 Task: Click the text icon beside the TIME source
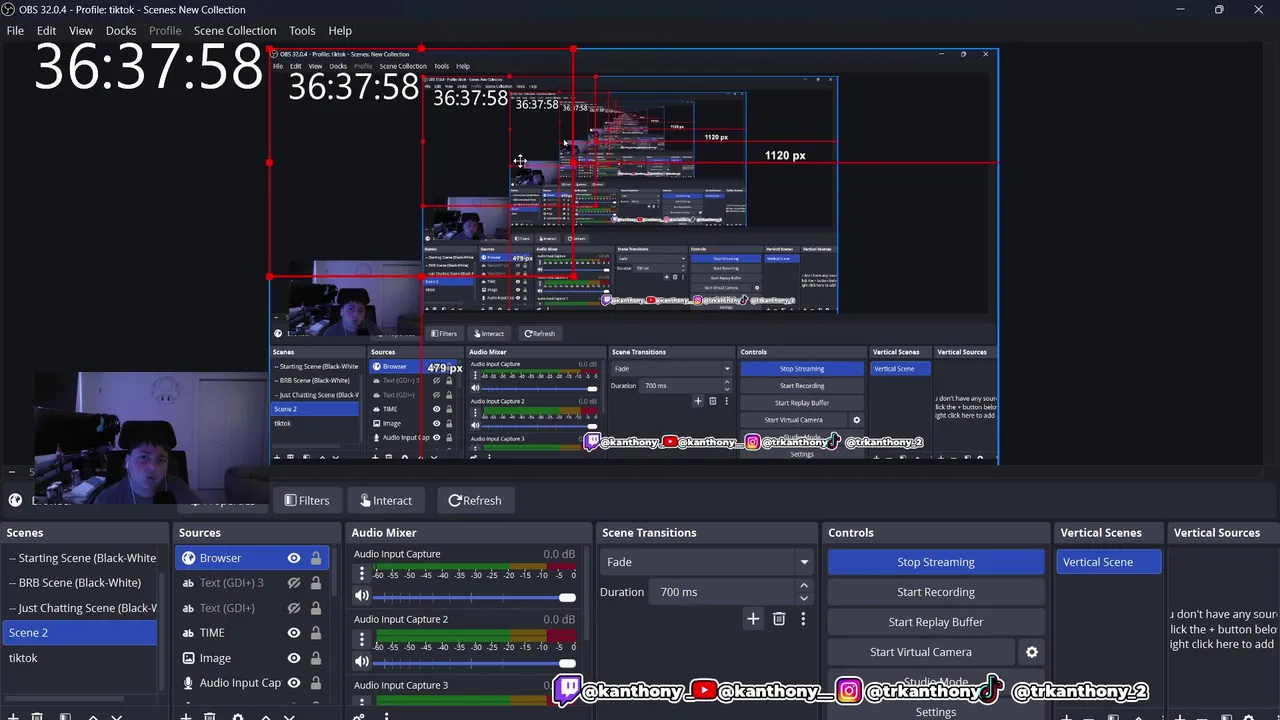pos(188,633)
